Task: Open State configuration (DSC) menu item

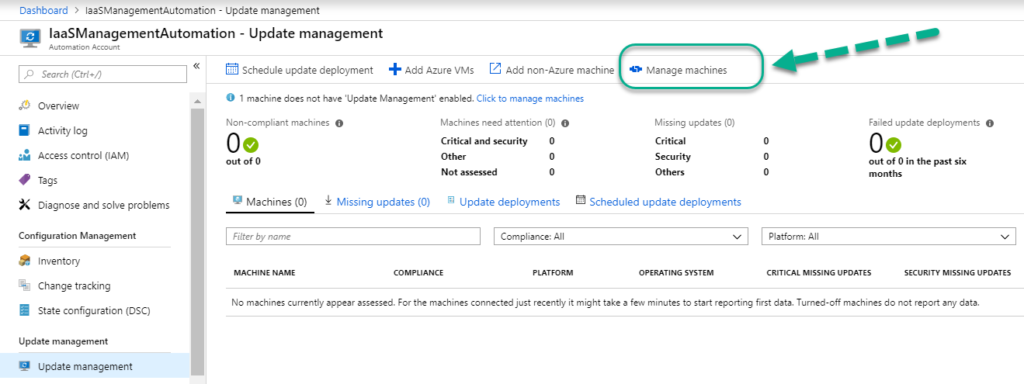Action: (x=95, y=311)
